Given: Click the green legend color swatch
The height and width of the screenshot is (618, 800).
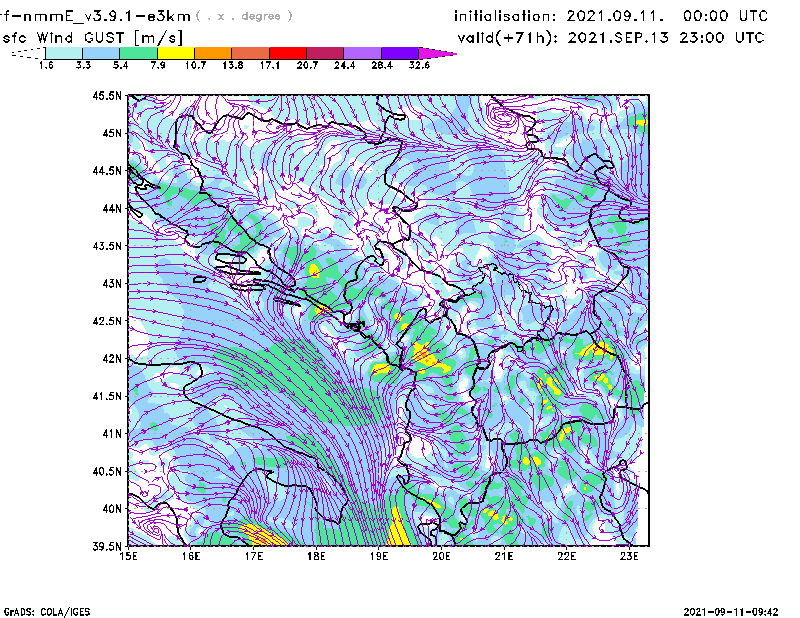Looking at the screenshot, I should (138, 53).
